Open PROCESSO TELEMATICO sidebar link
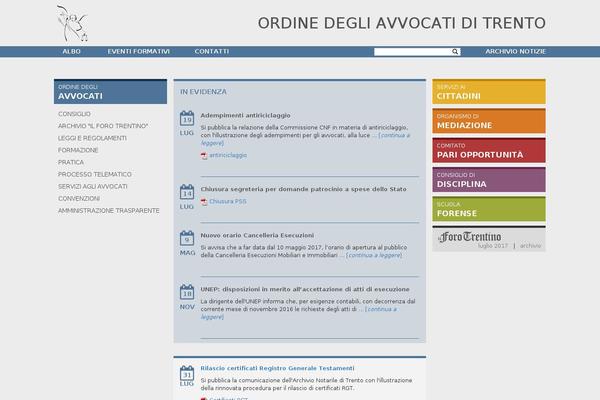This screenshot has height=400, width=600. 95,174
